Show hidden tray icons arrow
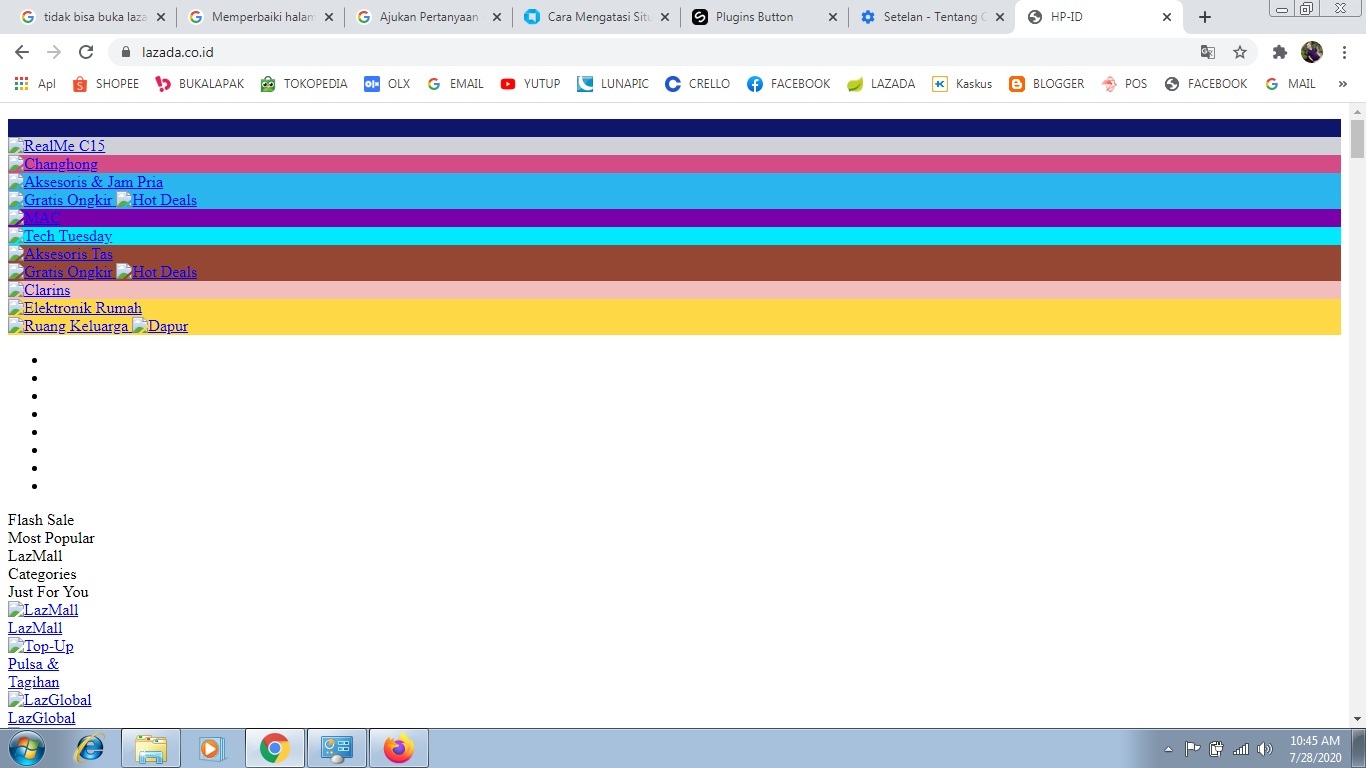Image resolution: width=1366 pixels, height=768 pixels. [x=1168, y=748]
